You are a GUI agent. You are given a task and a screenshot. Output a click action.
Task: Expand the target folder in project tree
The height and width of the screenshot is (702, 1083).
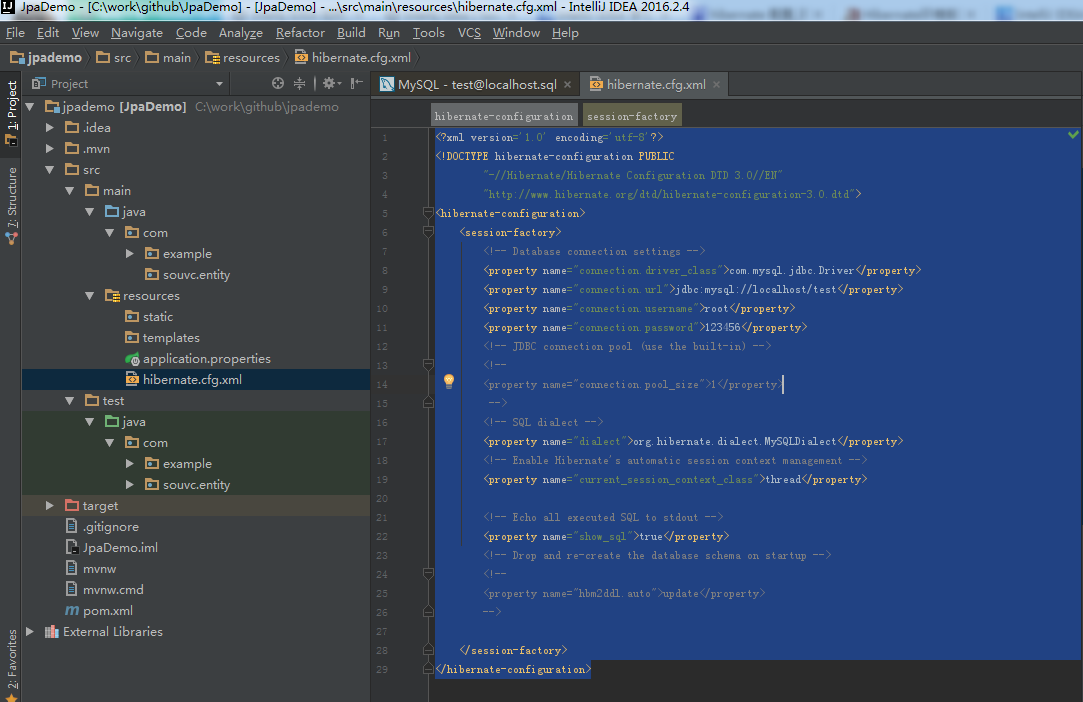50,506
